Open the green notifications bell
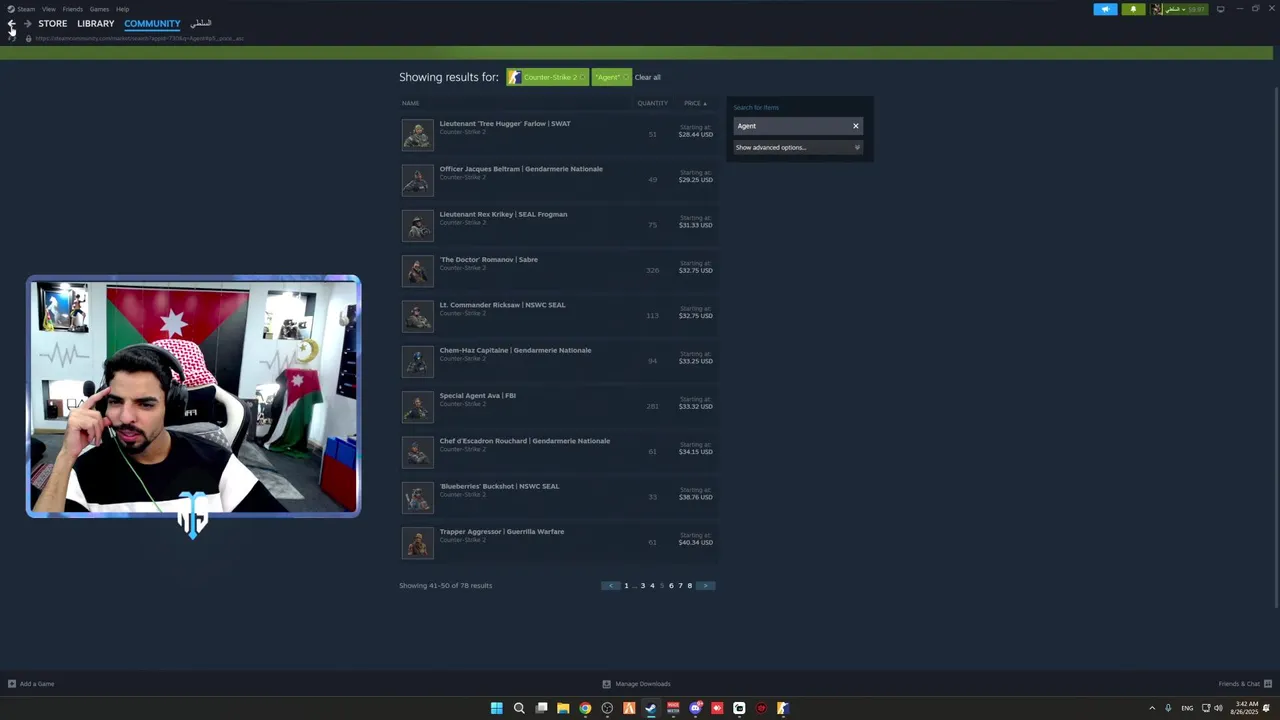This screenshot has height=720, width=1280. 1133,9
